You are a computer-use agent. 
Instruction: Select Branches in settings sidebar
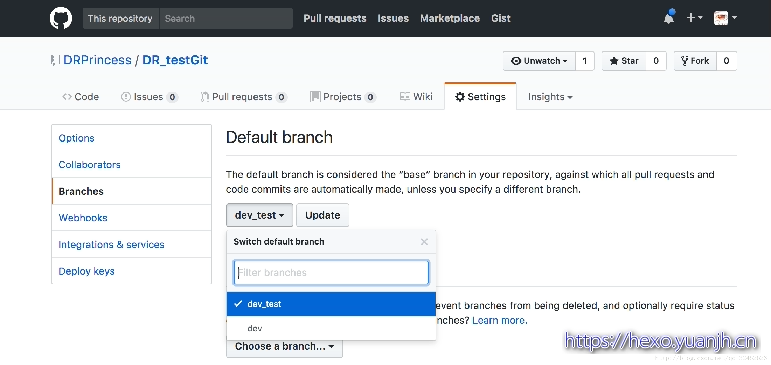pyautogui.click(x=131, y=191)
